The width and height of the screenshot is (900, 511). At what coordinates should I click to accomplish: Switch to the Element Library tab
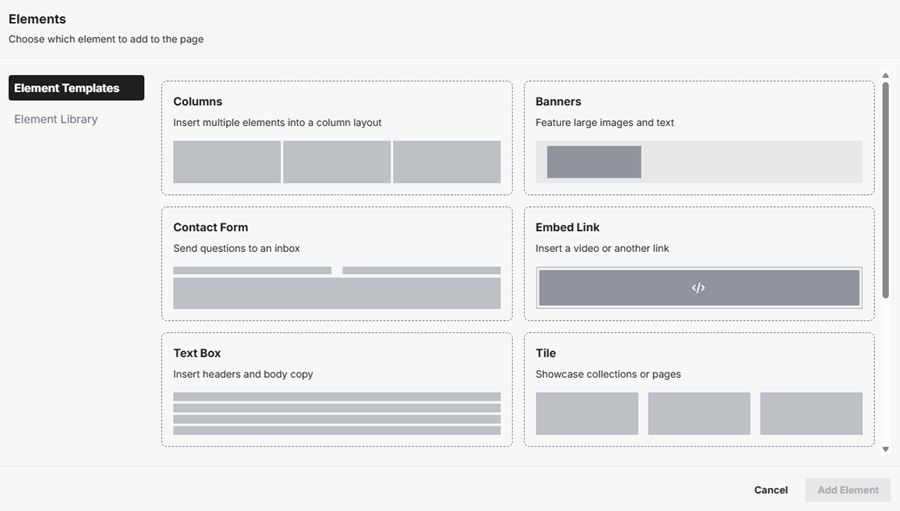pyautogui.click(x=56, y=119)
